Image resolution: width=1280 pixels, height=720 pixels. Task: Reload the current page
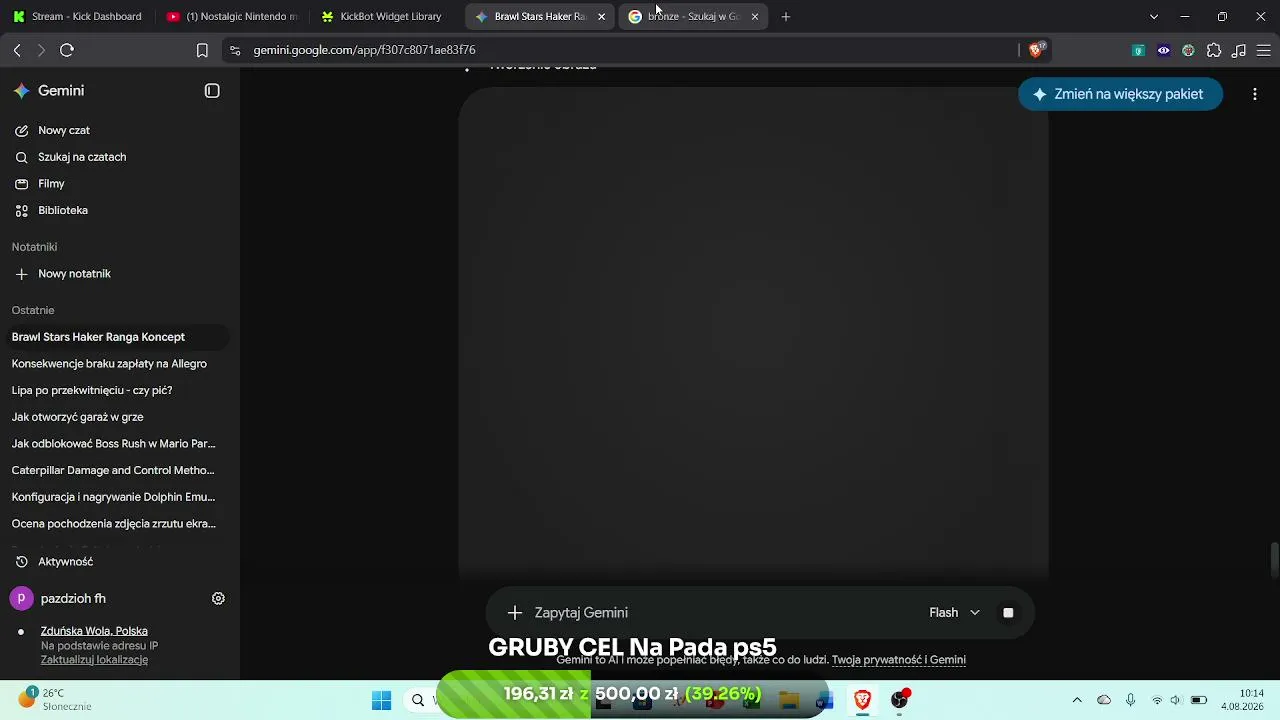[67, 50]
